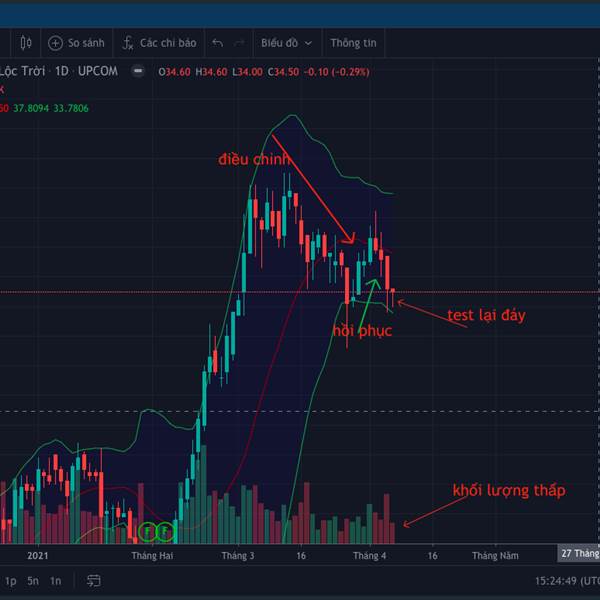Screen dimensions: 600x600
Task: Click the change -0.10 (-0.29%) value
Action: point(337,72)
